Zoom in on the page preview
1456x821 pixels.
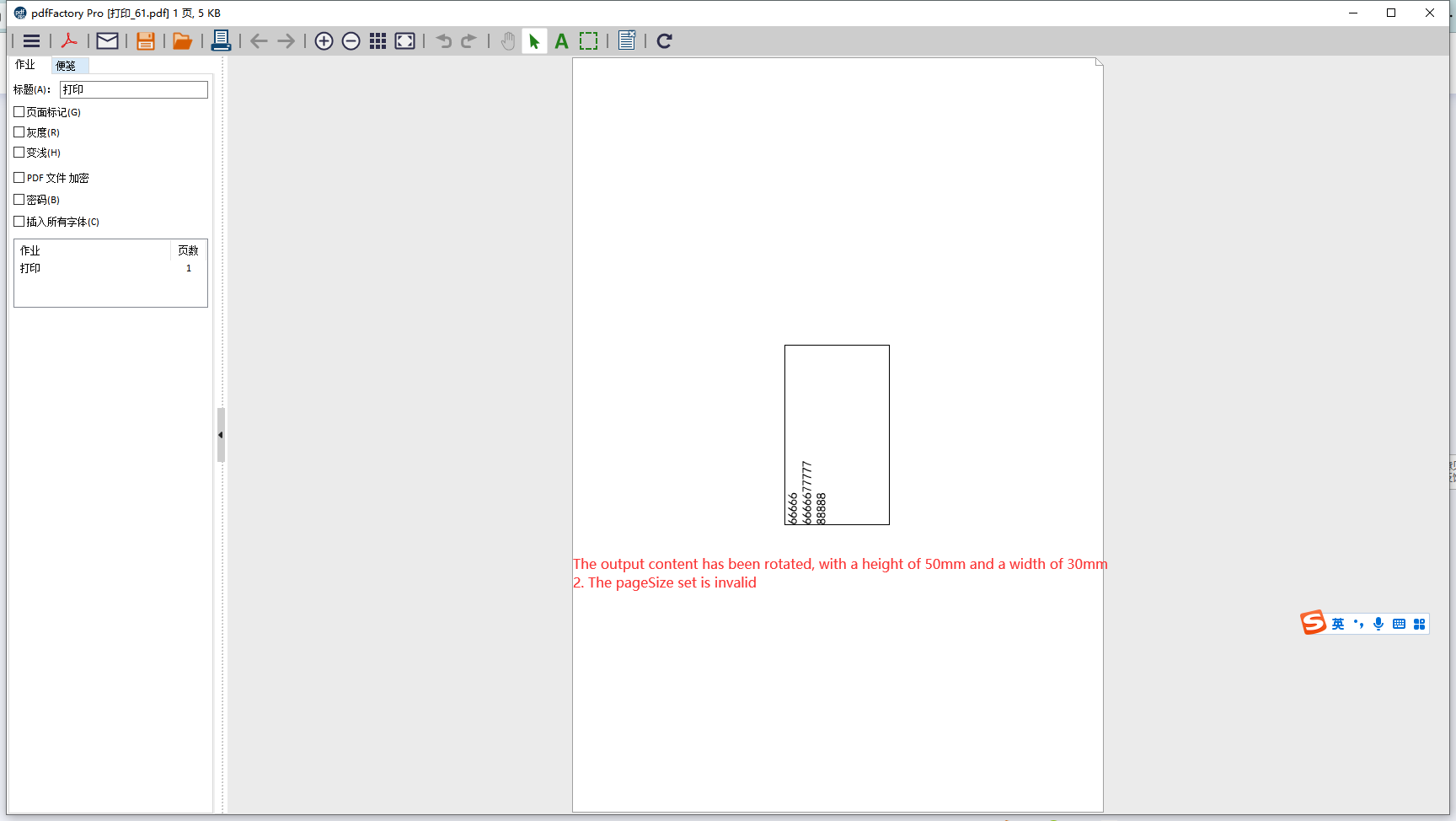(324, 40)
